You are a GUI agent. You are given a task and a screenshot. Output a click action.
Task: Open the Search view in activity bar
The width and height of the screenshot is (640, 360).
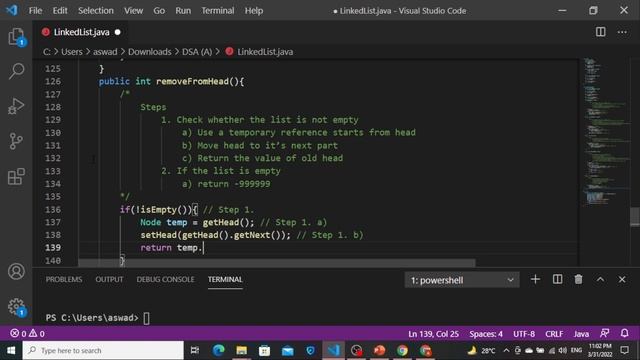click(16, 71)
